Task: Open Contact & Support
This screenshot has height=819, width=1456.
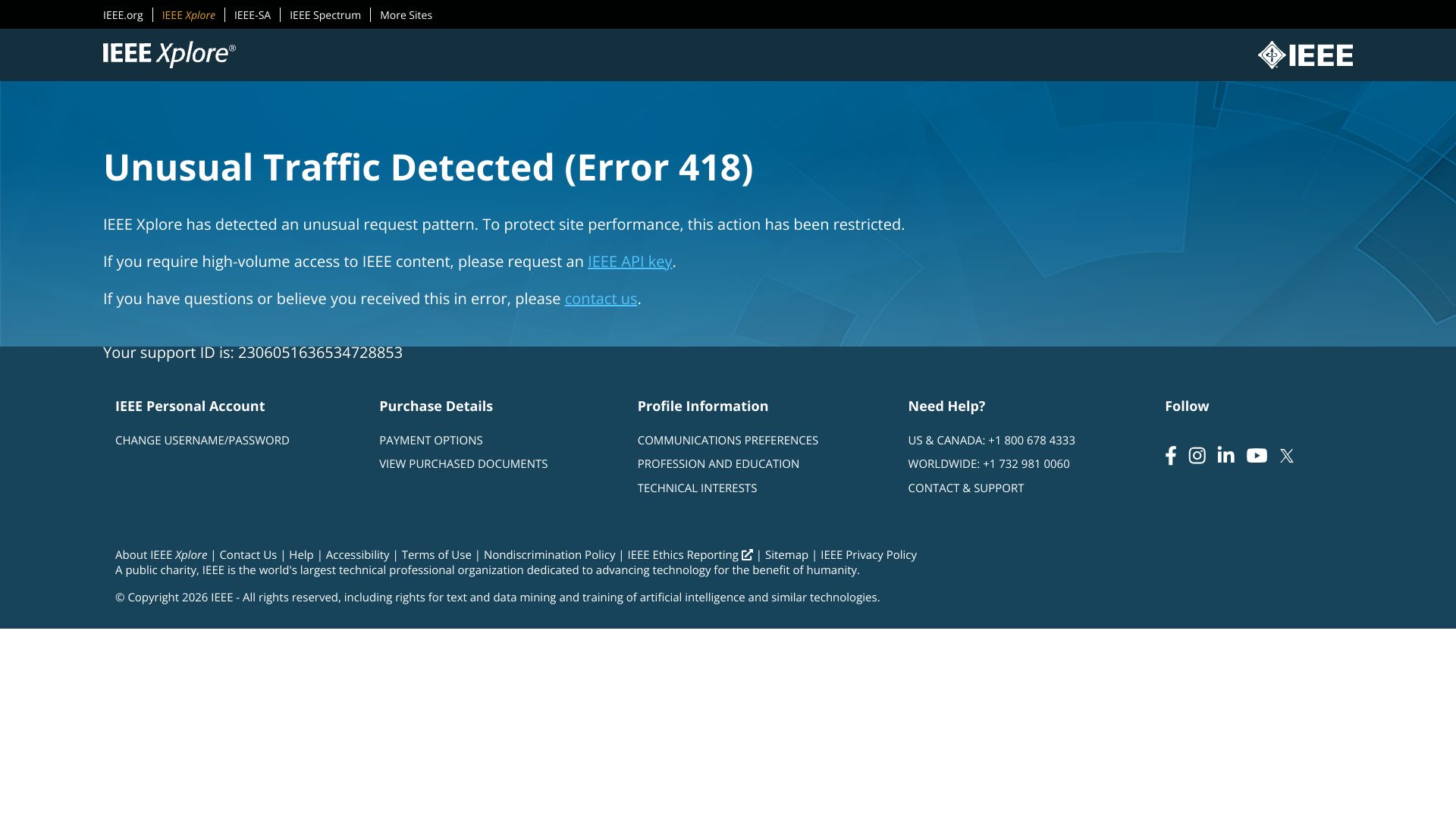Action: [x=966, y=488]
